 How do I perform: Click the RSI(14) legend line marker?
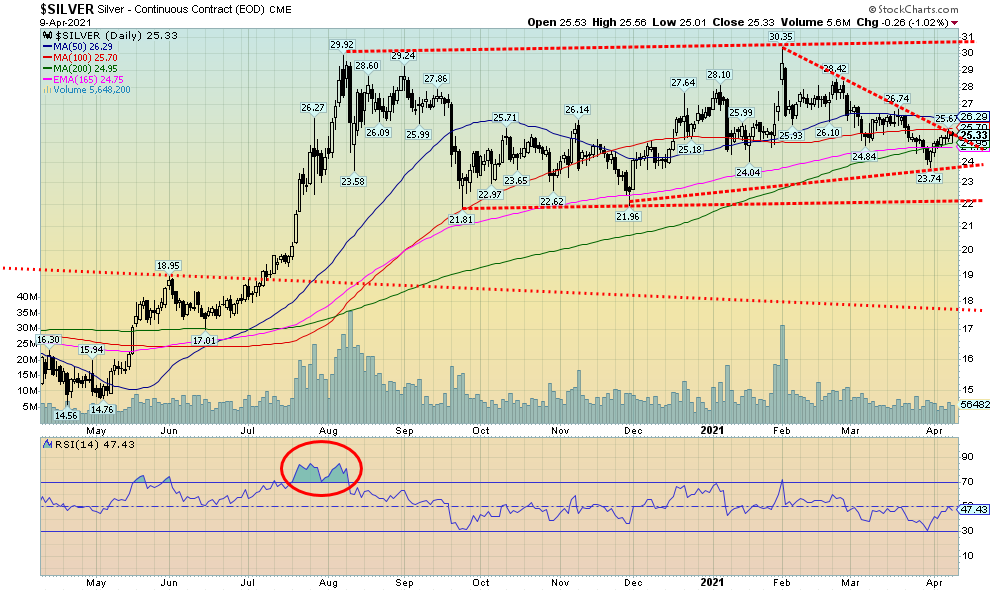(48, 442)
